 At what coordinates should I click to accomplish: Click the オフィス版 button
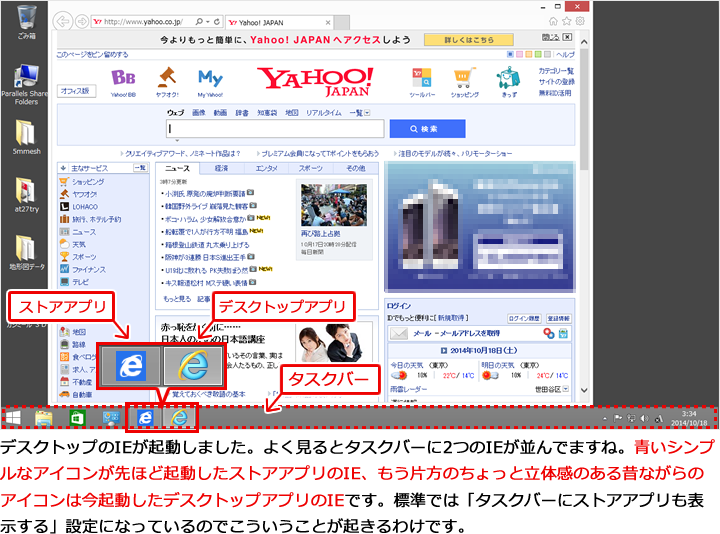click(76, 91)
